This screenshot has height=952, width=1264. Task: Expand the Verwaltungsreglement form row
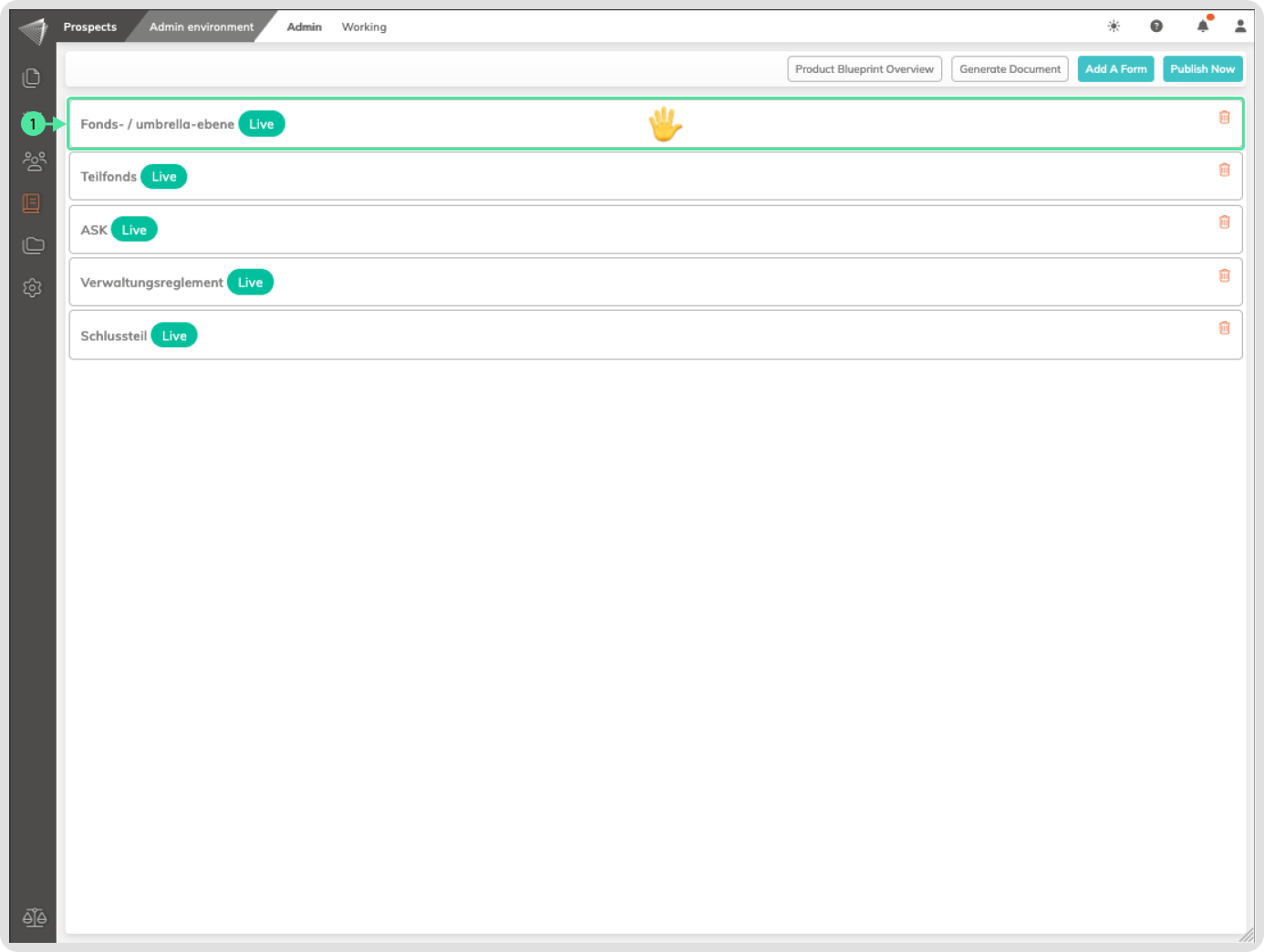(x=638, y=283)
